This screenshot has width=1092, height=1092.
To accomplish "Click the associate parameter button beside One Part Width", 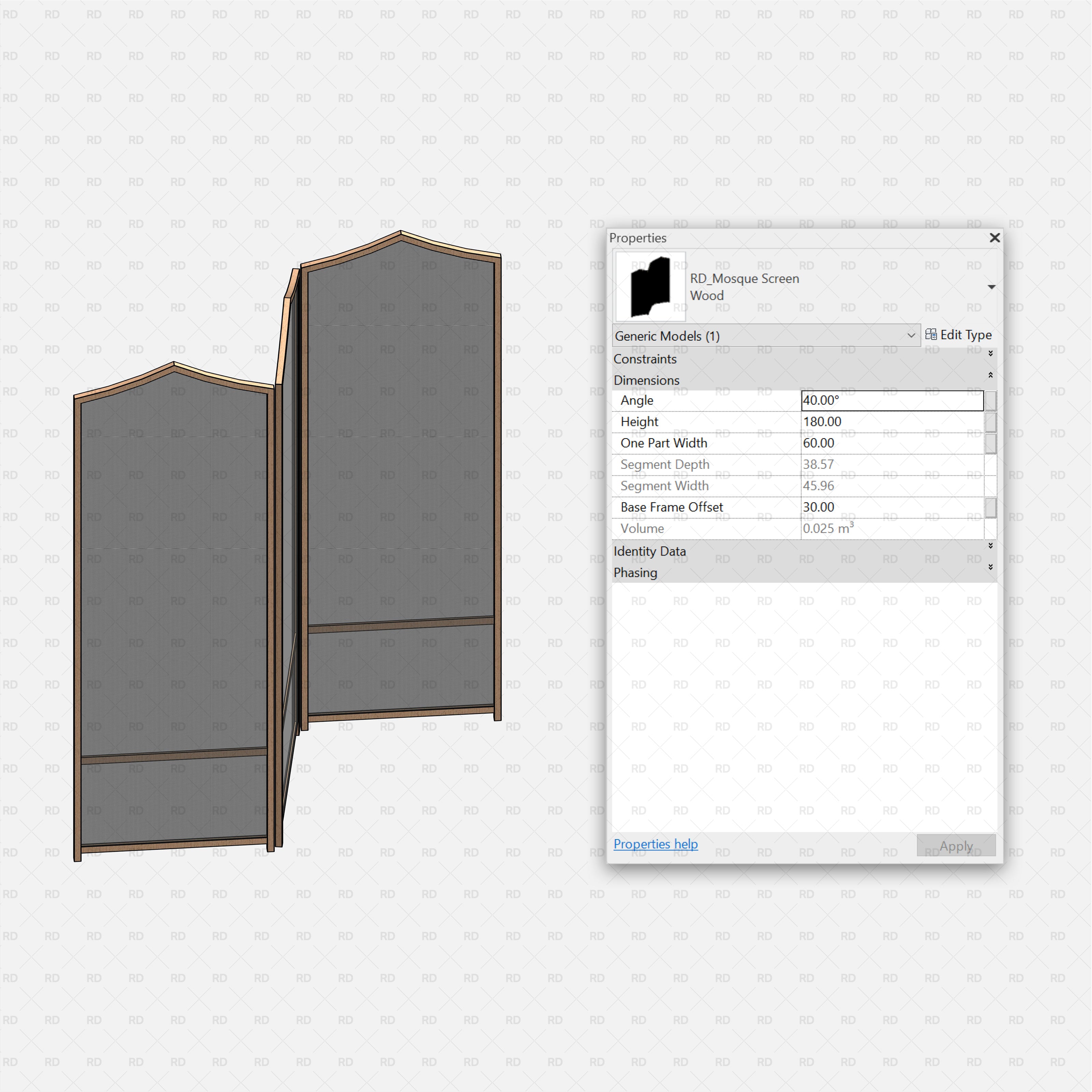I will tap(991, 443).
